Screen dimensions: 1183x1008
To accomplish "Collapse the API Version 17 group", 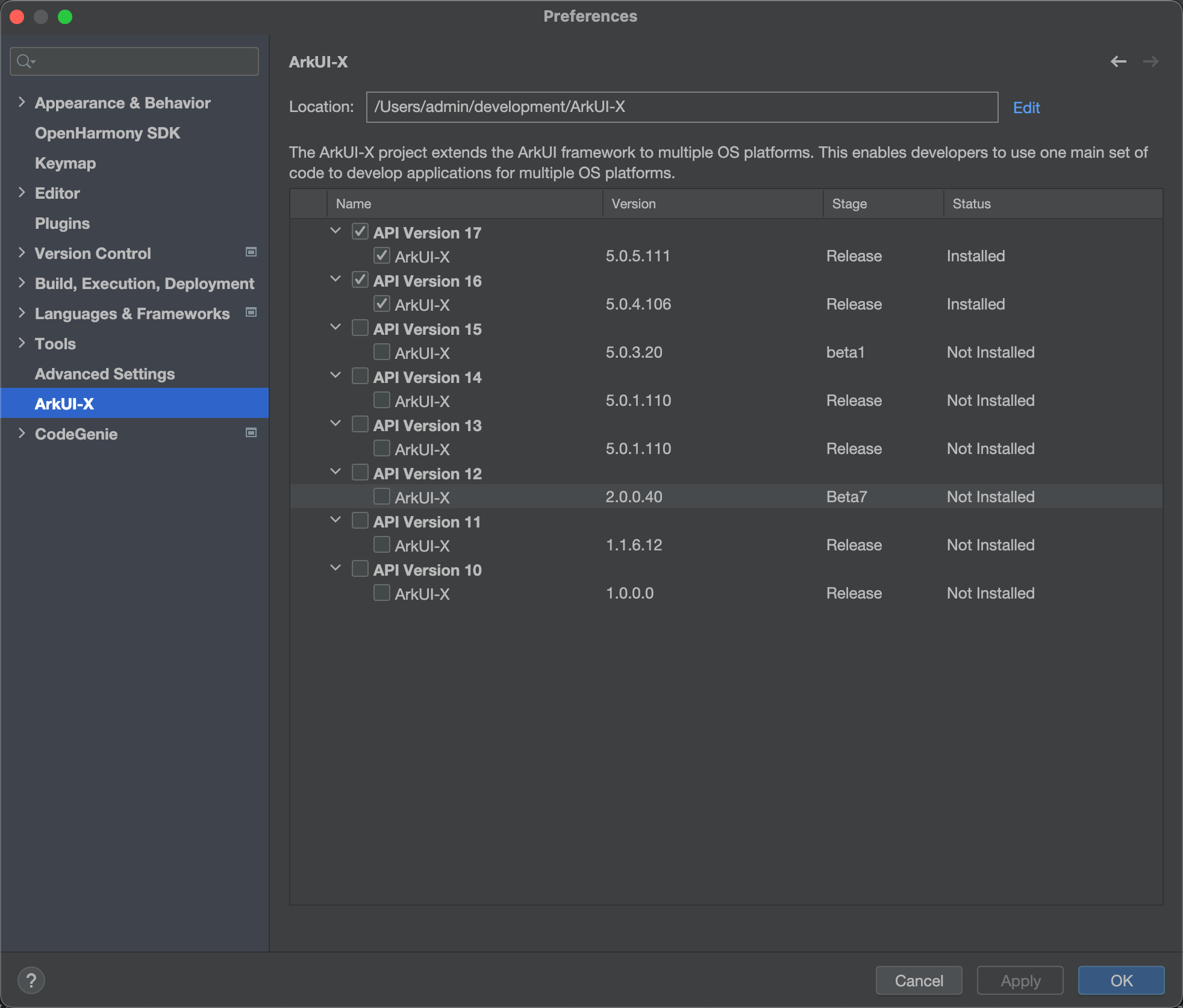I will [336, 231].
